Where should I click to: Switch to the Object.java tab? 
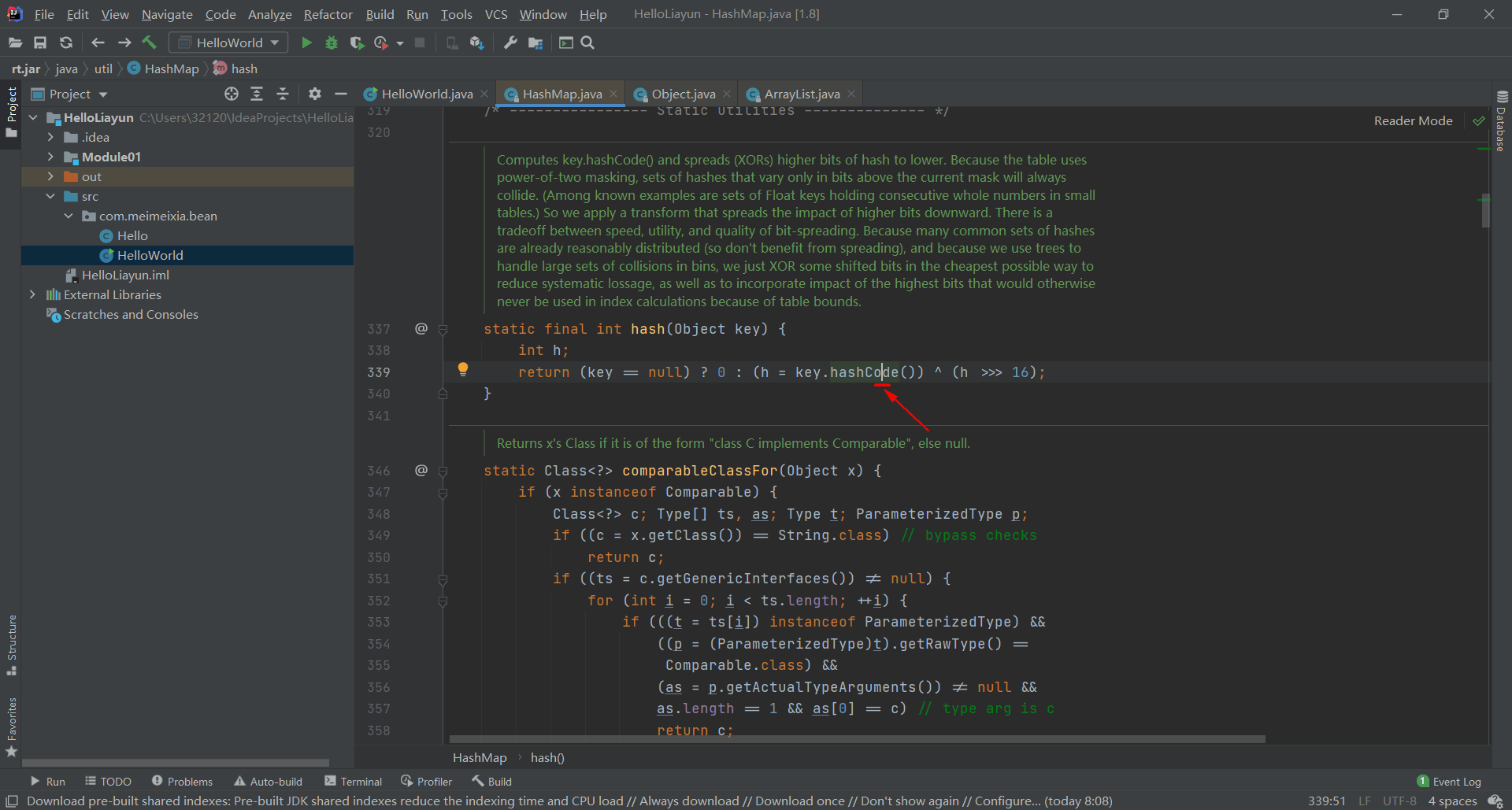pos(683,94)
